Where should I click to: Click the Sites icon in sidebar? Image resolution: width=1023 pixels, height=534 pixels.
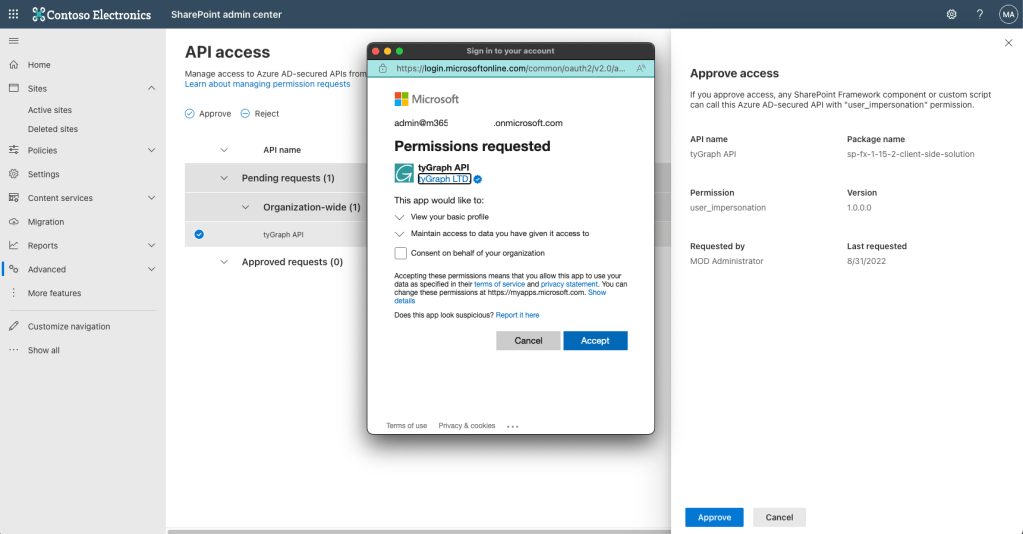coord(14,88)
